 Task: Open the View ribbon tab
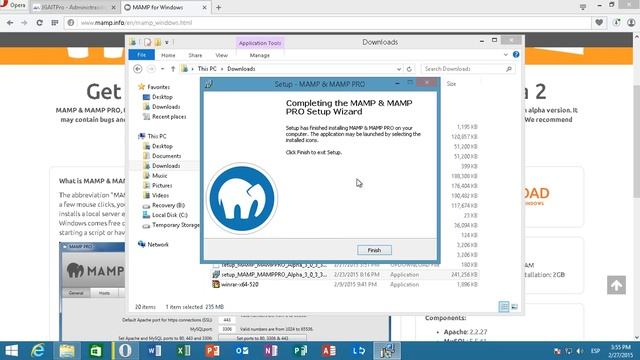coord(222,55)
